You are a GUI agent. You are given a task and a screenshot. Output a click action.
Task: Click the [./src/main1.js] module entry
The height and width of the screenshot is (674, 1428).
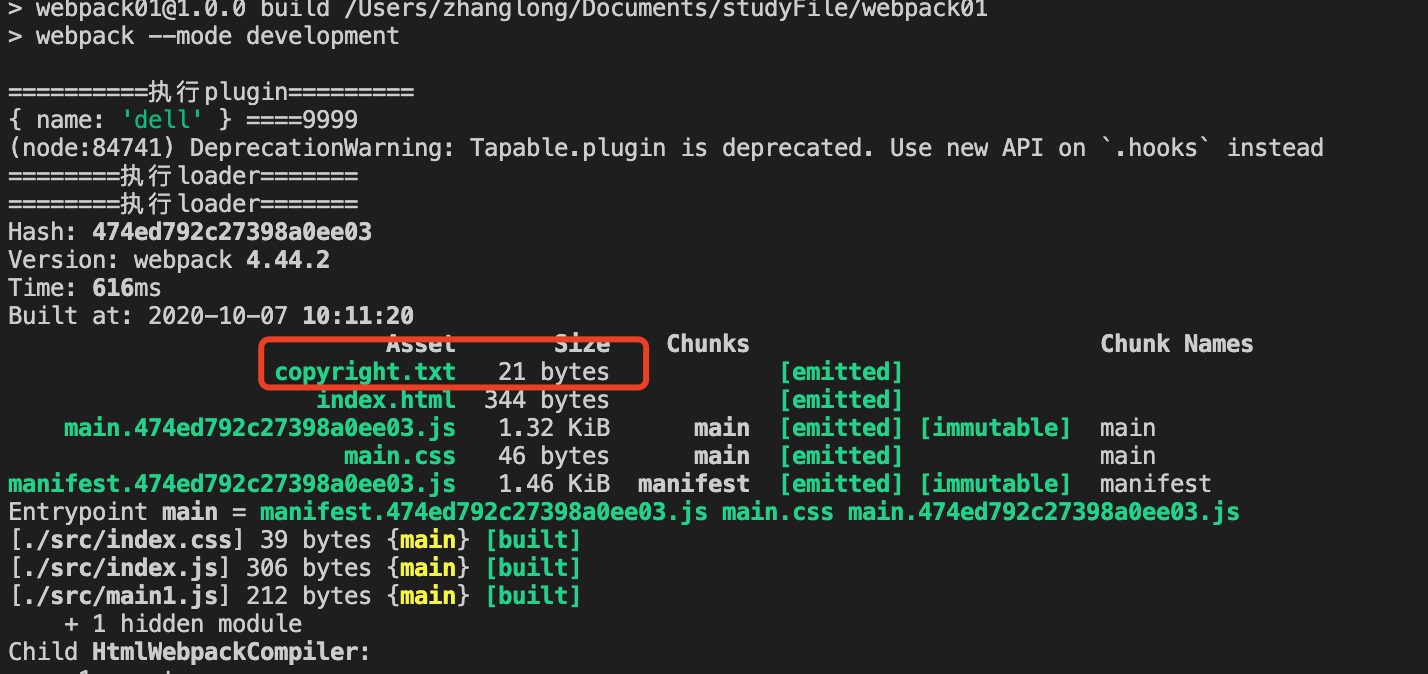120,596
